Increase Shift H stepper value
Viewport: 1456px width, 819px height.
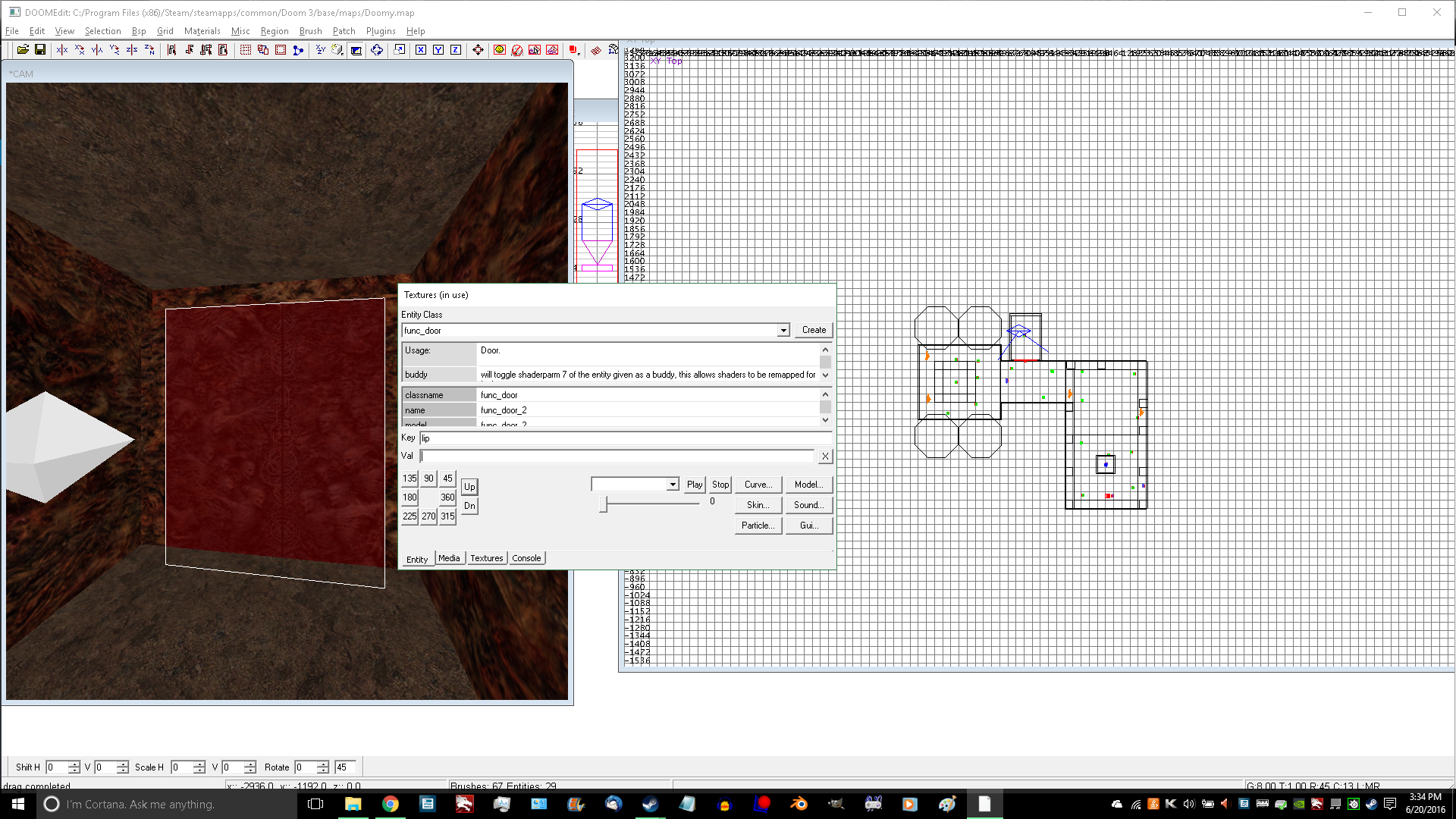(74, 764)
